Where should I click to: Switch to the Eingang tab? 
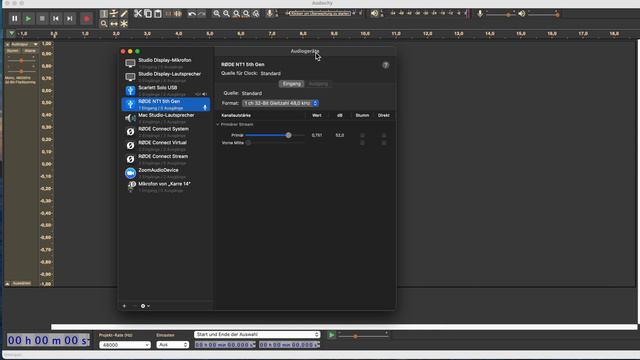pos(291,84)
